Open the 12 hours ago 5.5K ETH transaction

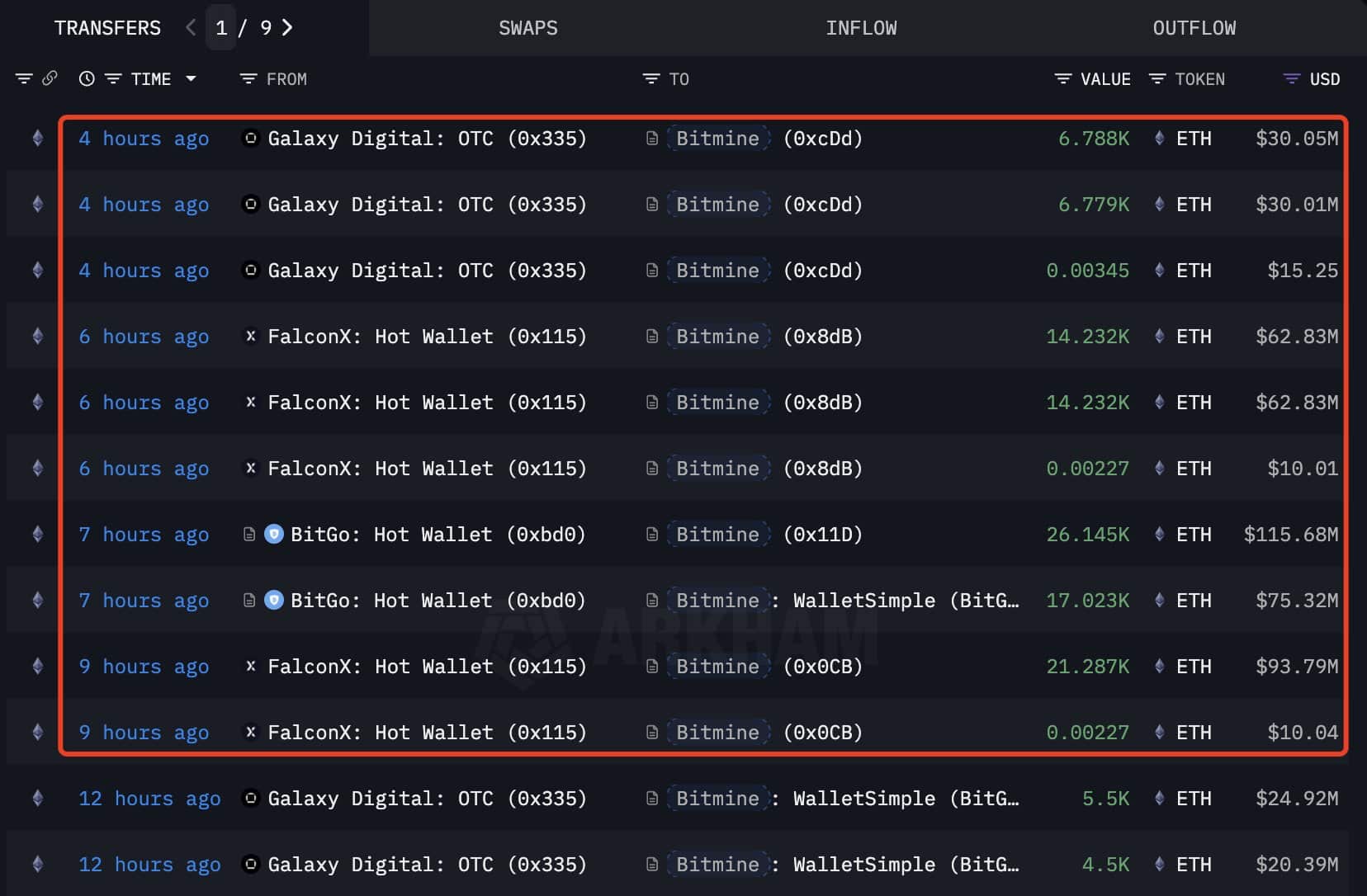pyautogui.click(x=149, y=798)
